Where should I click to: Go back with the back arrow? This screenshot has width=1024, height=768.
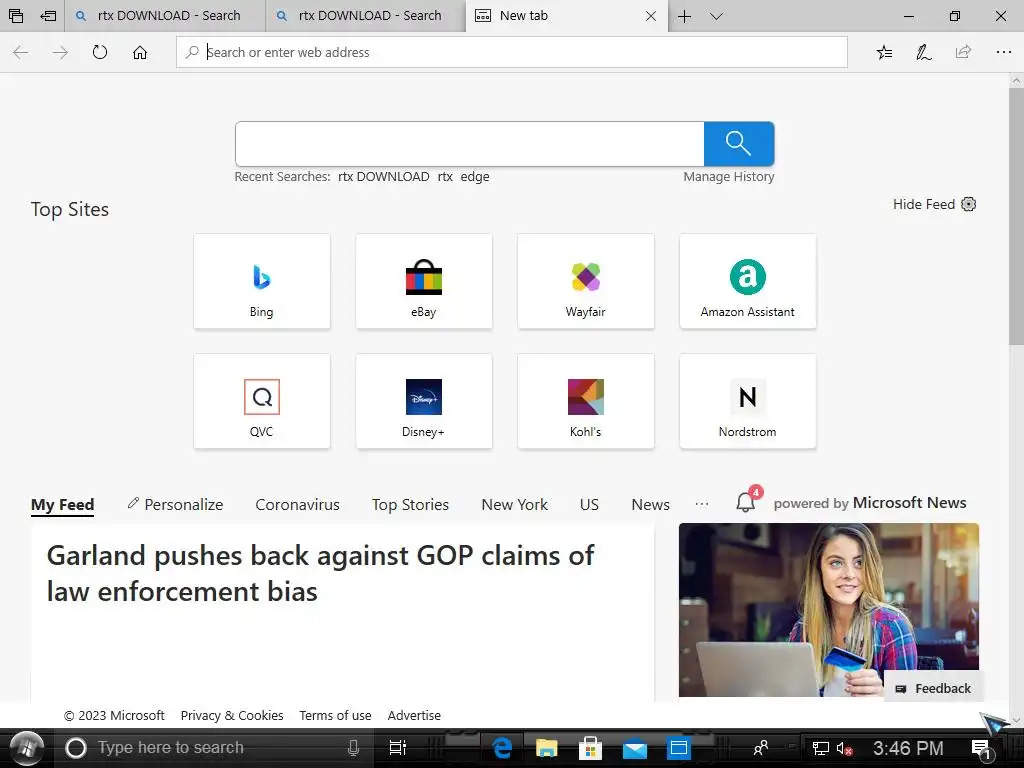click(21, 52)
